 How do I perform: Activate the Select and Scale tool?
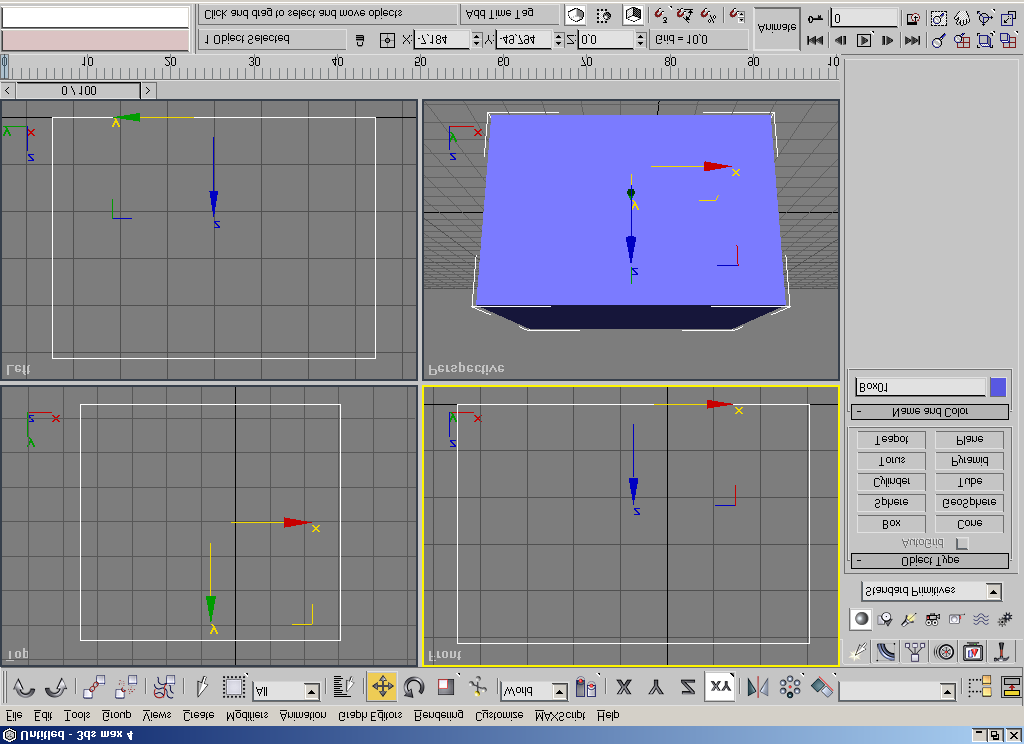445,687
